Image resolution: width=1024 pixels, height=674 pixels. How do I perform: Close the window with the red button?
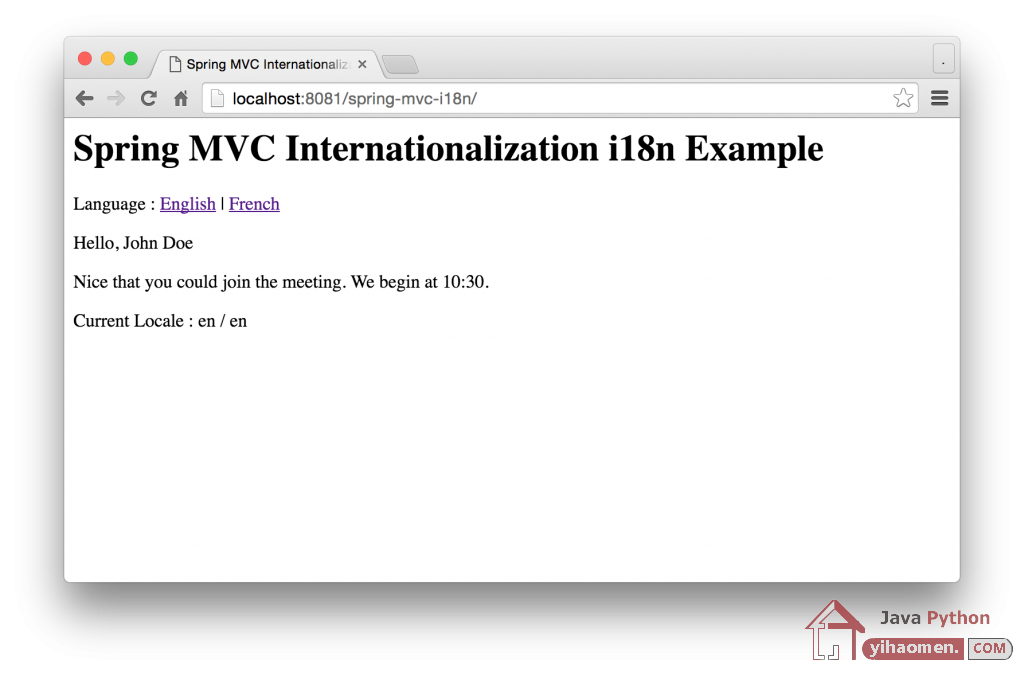click(84, 59)
